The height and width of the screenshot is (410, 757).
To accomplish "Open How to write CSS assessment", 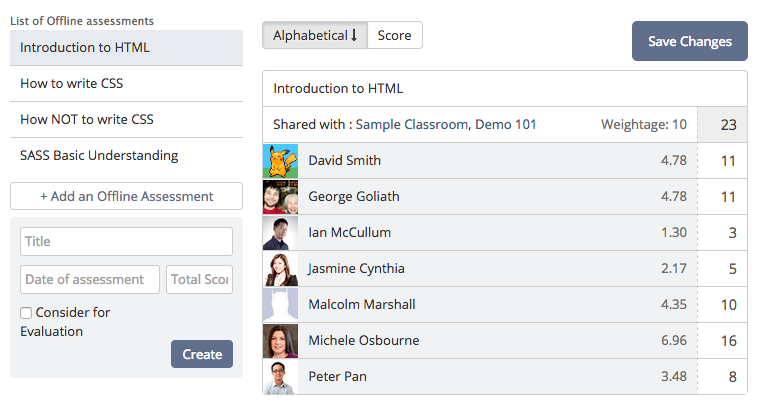I will coord(126,84).
